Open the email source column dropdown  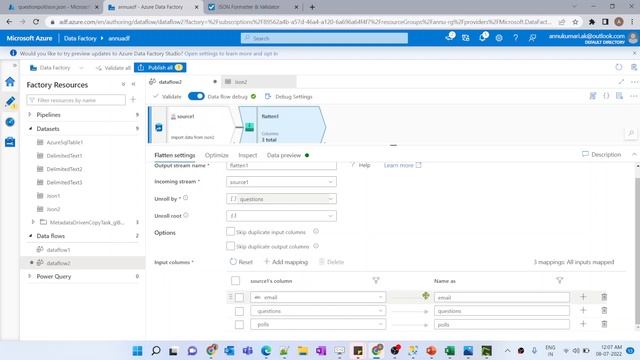point(318,297)
